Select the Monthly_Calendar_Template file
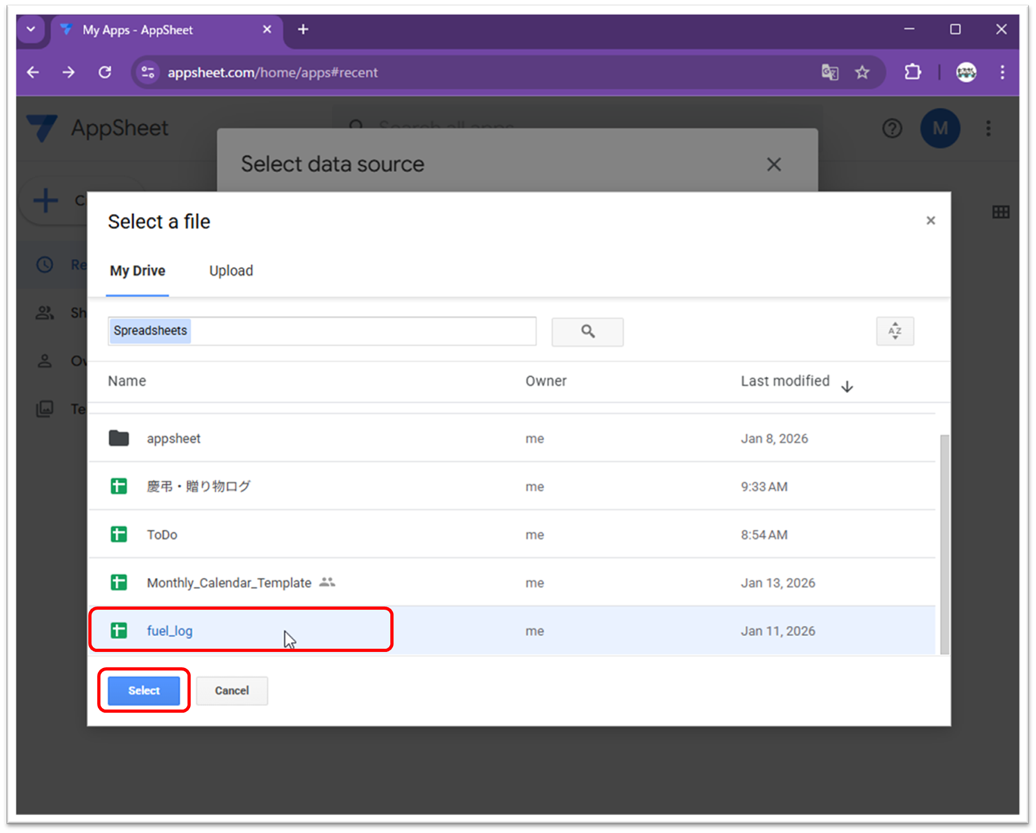Viewport: 1036px width, 833px height. [x=229, y=583]
